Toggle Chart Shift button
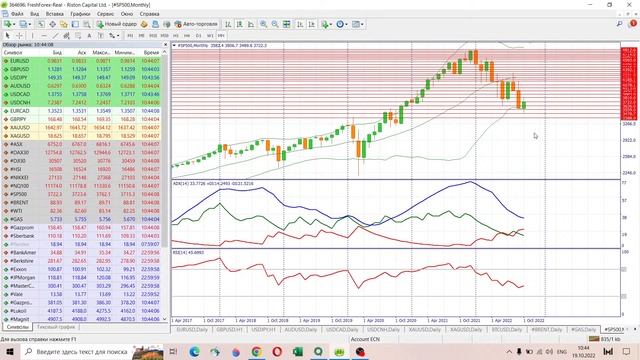The height and width of the screenshot is (360, 640). (x=311, y=24)
